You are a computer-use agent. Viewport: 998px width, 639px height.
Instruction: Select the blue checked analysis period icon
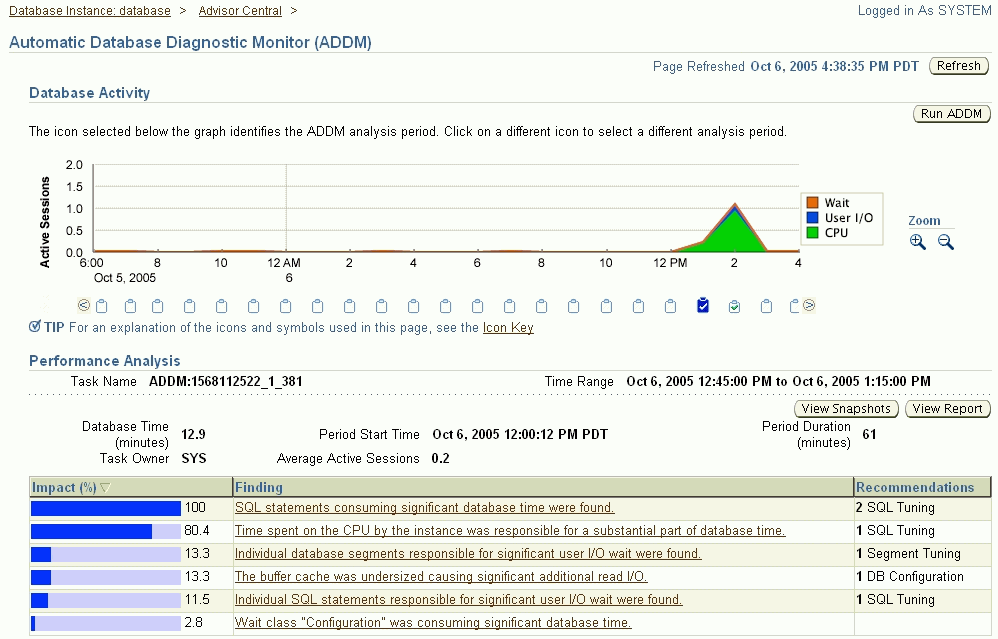tap(702, 306)
